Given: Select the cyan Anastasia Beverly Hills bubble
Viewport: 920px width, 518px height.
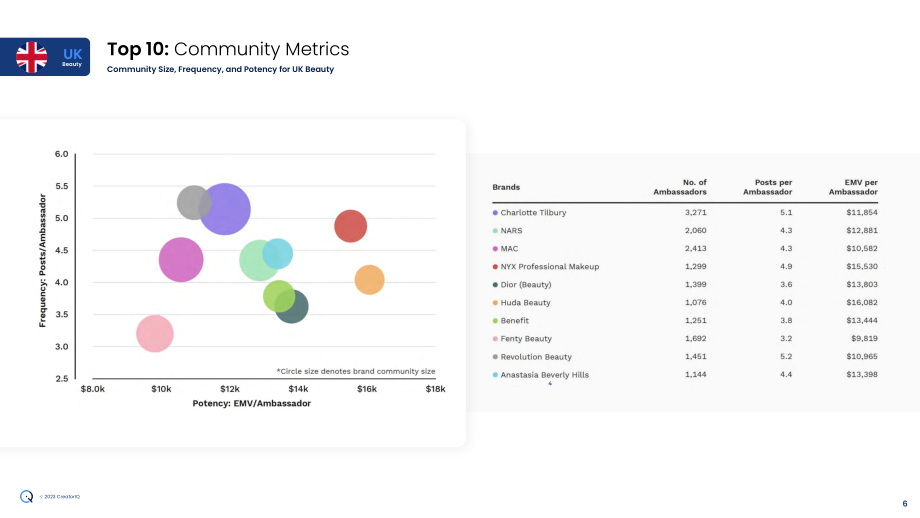Looking at the screenshot, I should pos(278,253).
